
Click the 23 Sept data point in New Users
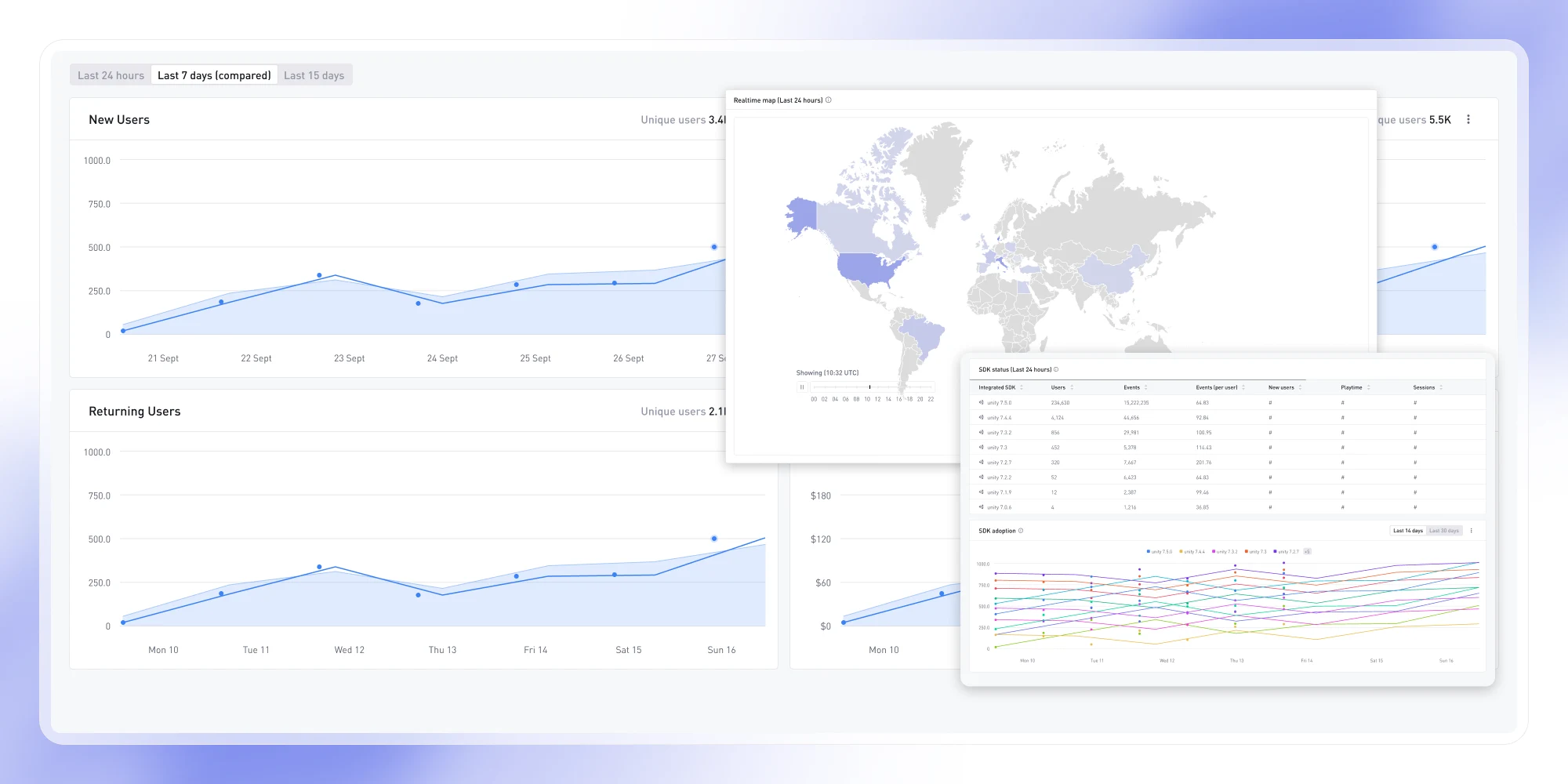319,275
